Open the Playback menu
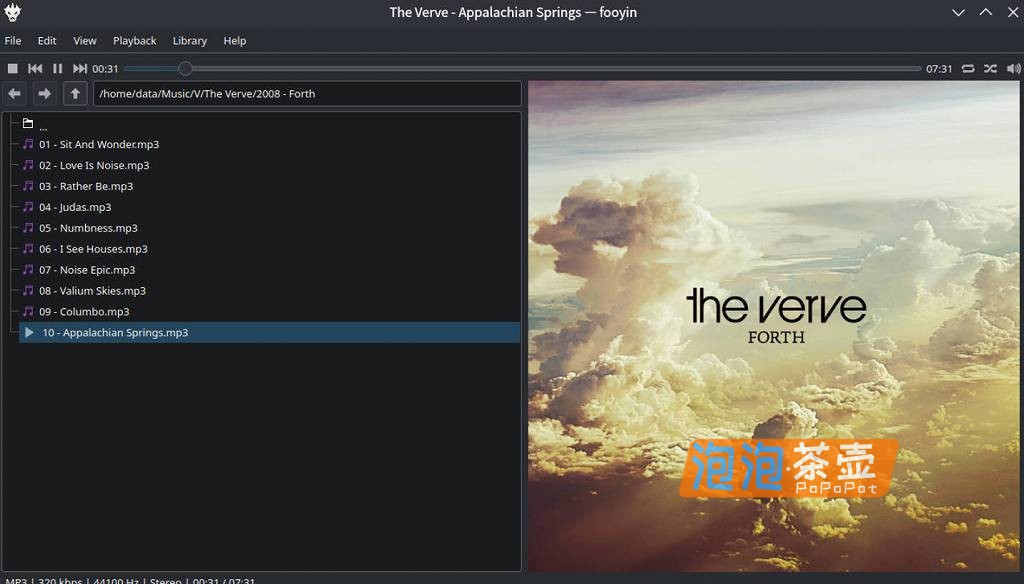Screen dimensions: 1024x584 pos(134,41)
